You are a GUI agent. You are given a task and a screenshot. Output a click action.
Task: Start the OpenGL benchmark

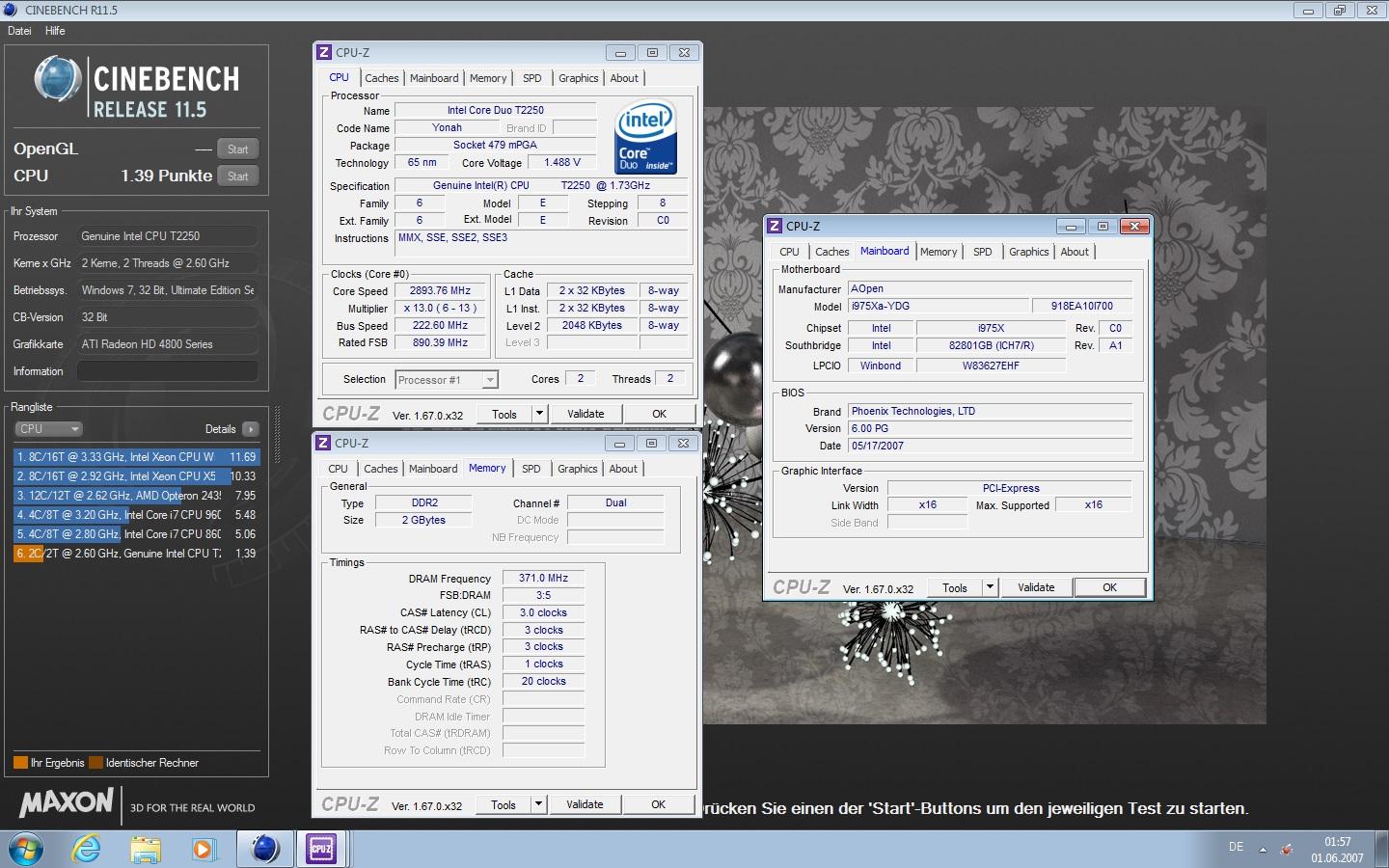238,149
